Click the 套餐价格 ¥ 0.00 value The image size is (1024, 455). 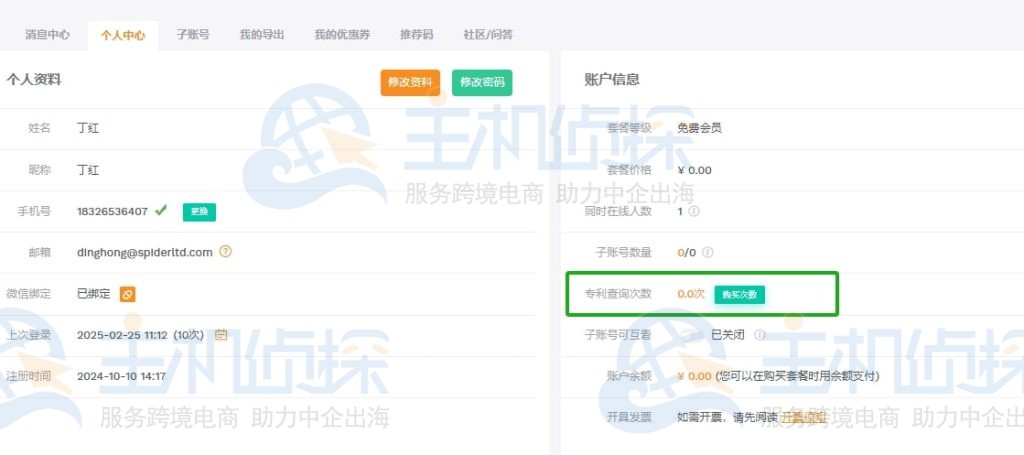tap(694, 170)
